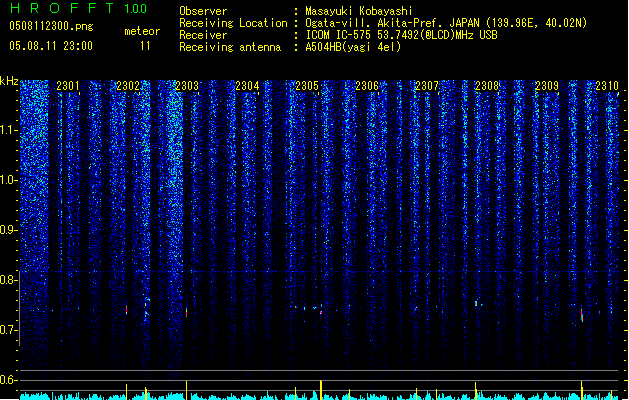Click the 0.8 kHz axis label
629x400 pixels.
coord(9,280)
